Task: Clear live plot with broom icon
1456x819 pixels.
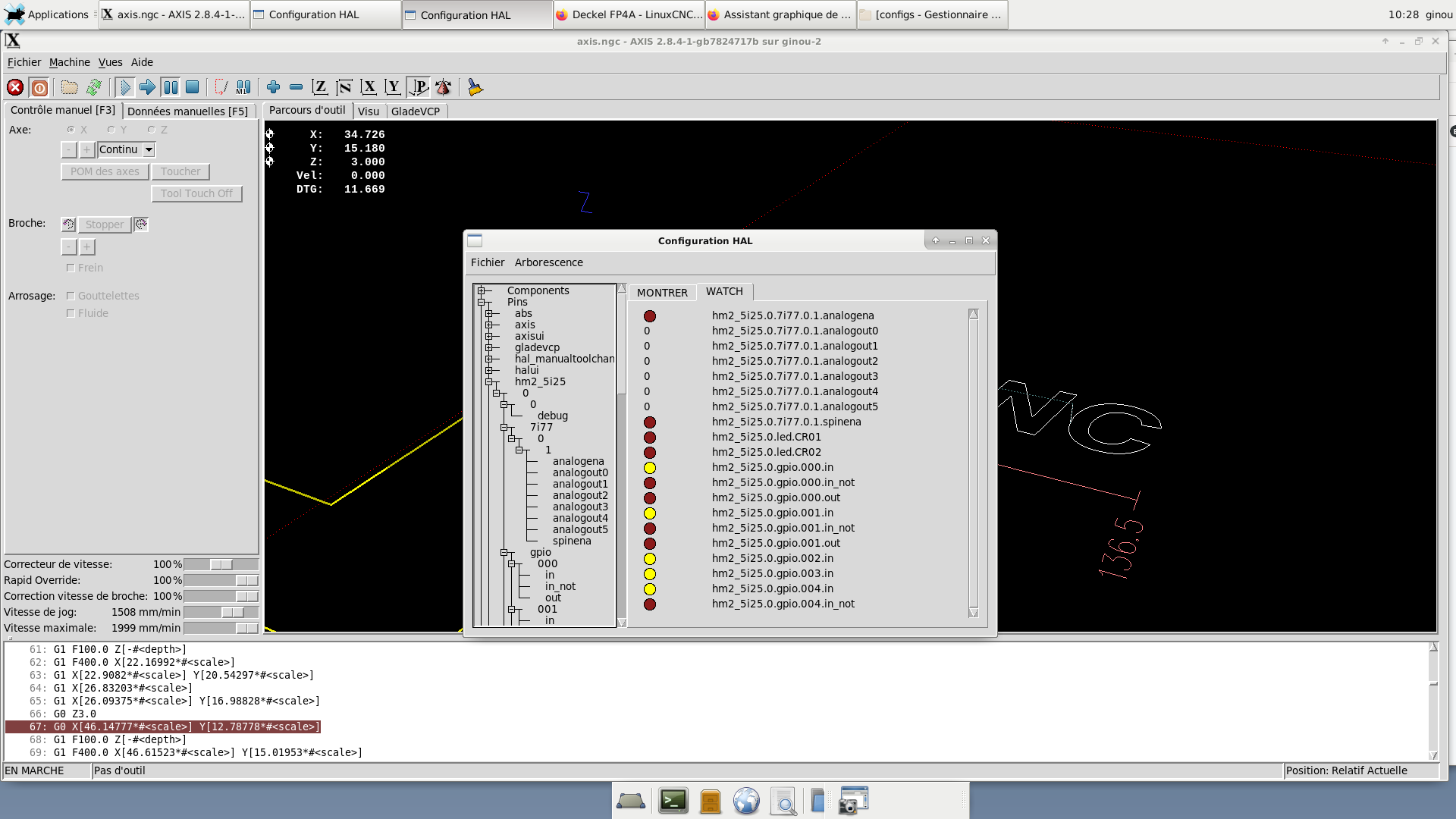Action: click(475, 88)
